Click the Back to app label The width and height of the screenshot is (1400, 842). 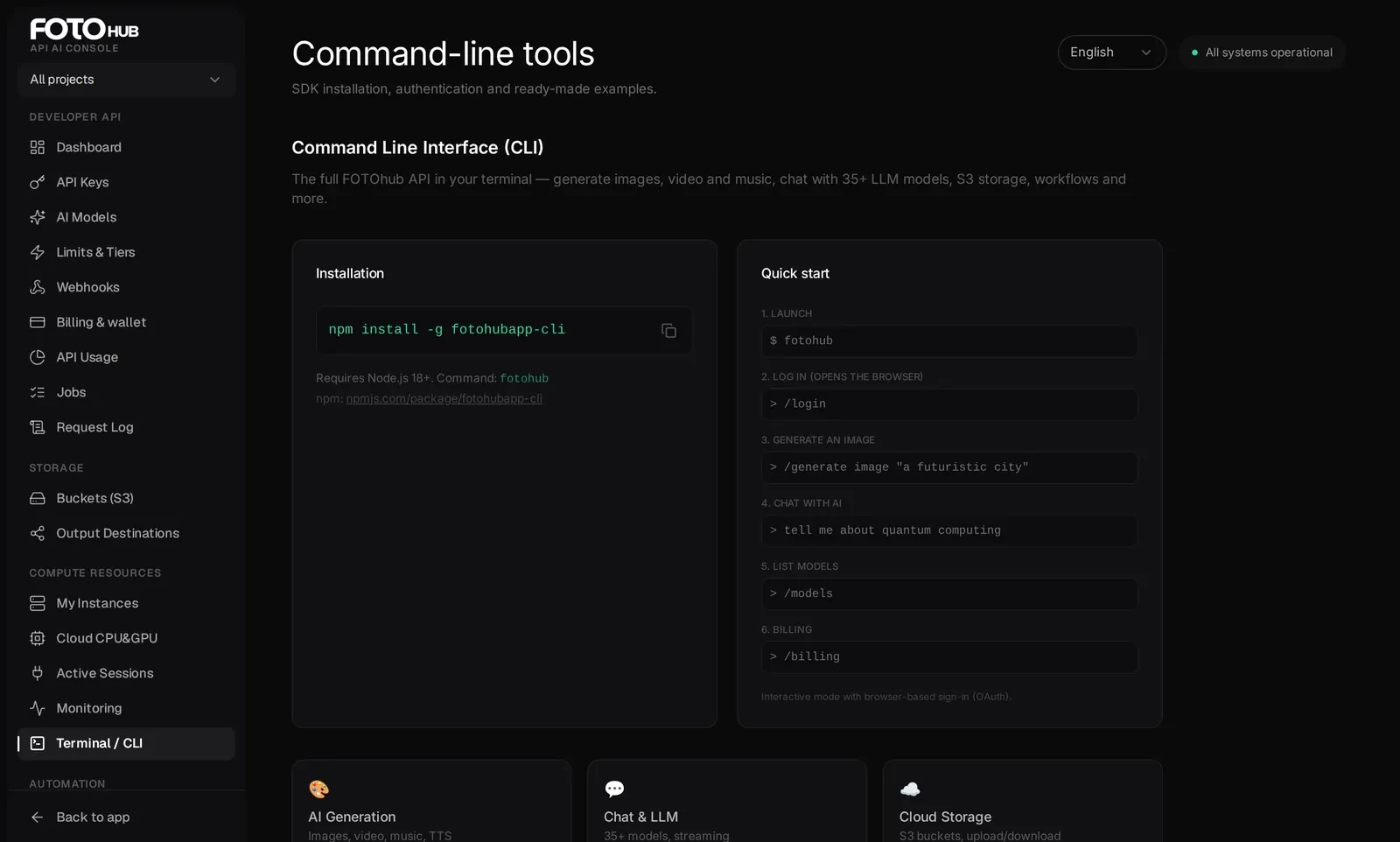click(93, 817)
